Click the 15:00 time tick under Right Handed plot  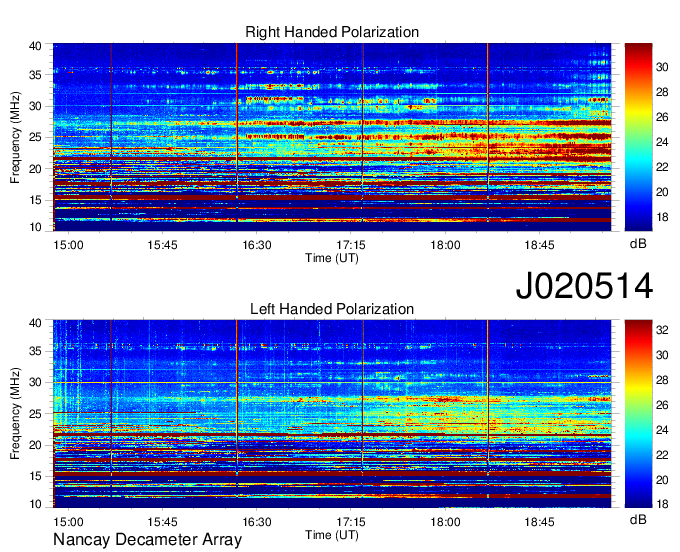point(68,245)
